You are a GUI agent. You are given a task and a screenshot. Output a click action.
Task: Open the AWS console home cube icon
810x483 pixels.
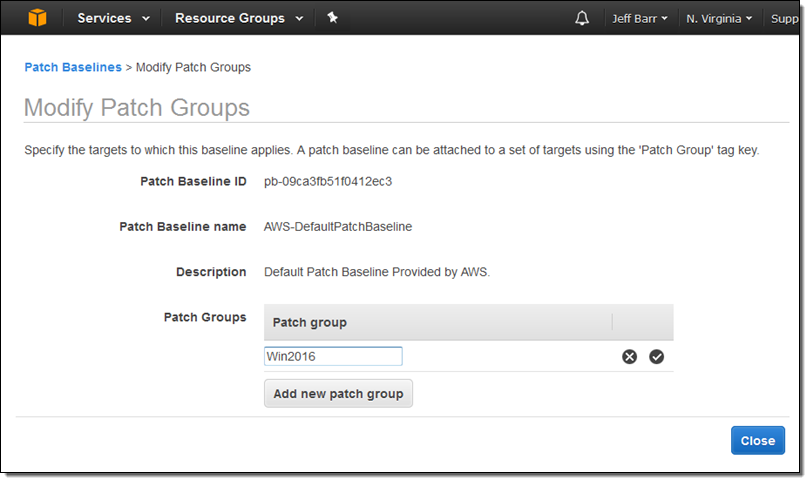pos(37,18)
